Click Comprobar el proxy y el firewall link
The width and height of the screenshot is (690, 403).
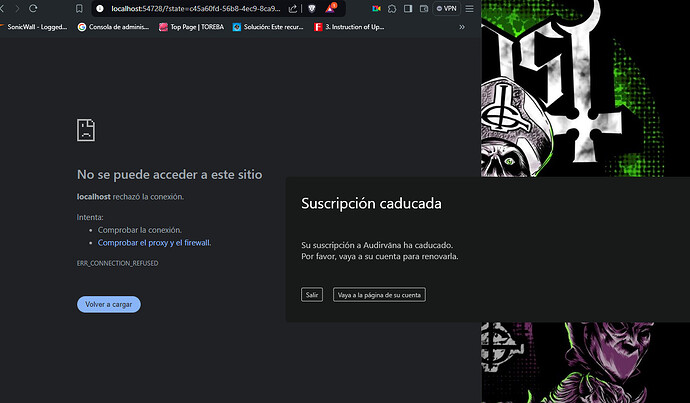click(154, 242)
